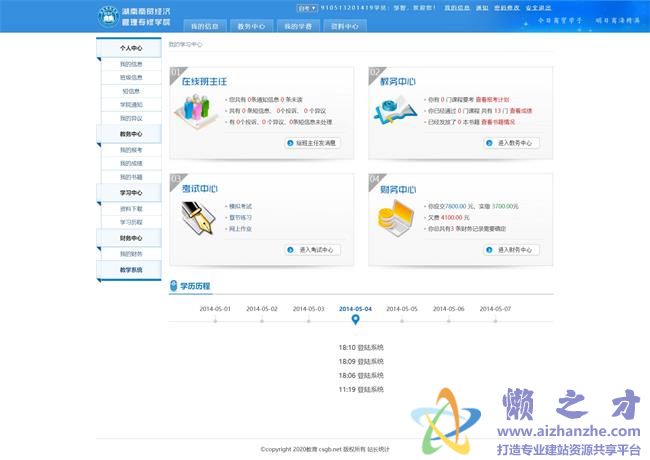Click the college logo emblem in header
The width and height of the screenshot is (650, 460).
pos(108,17)
